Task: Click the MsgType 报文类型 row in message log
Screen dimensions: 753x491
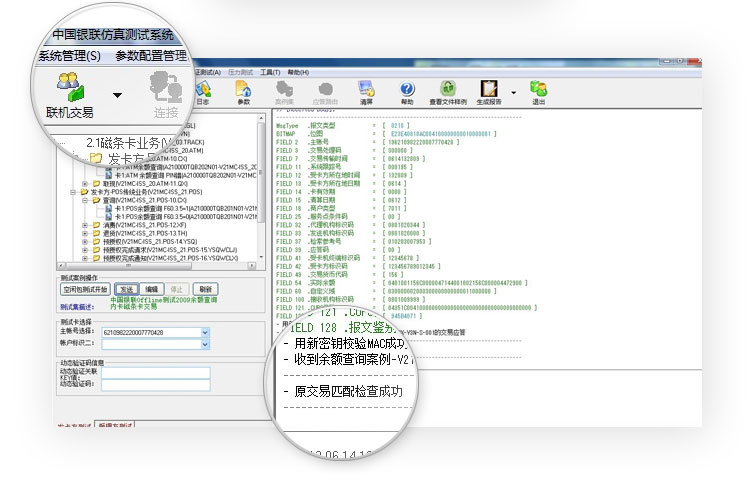Action: tap(343, 126)
